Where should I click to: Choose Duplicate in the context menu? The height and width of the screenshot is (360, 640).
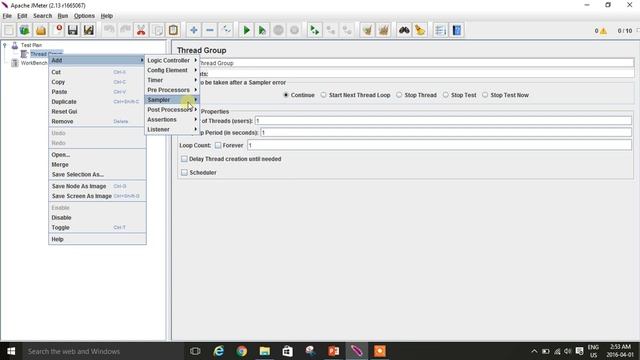tap(97, 102)
